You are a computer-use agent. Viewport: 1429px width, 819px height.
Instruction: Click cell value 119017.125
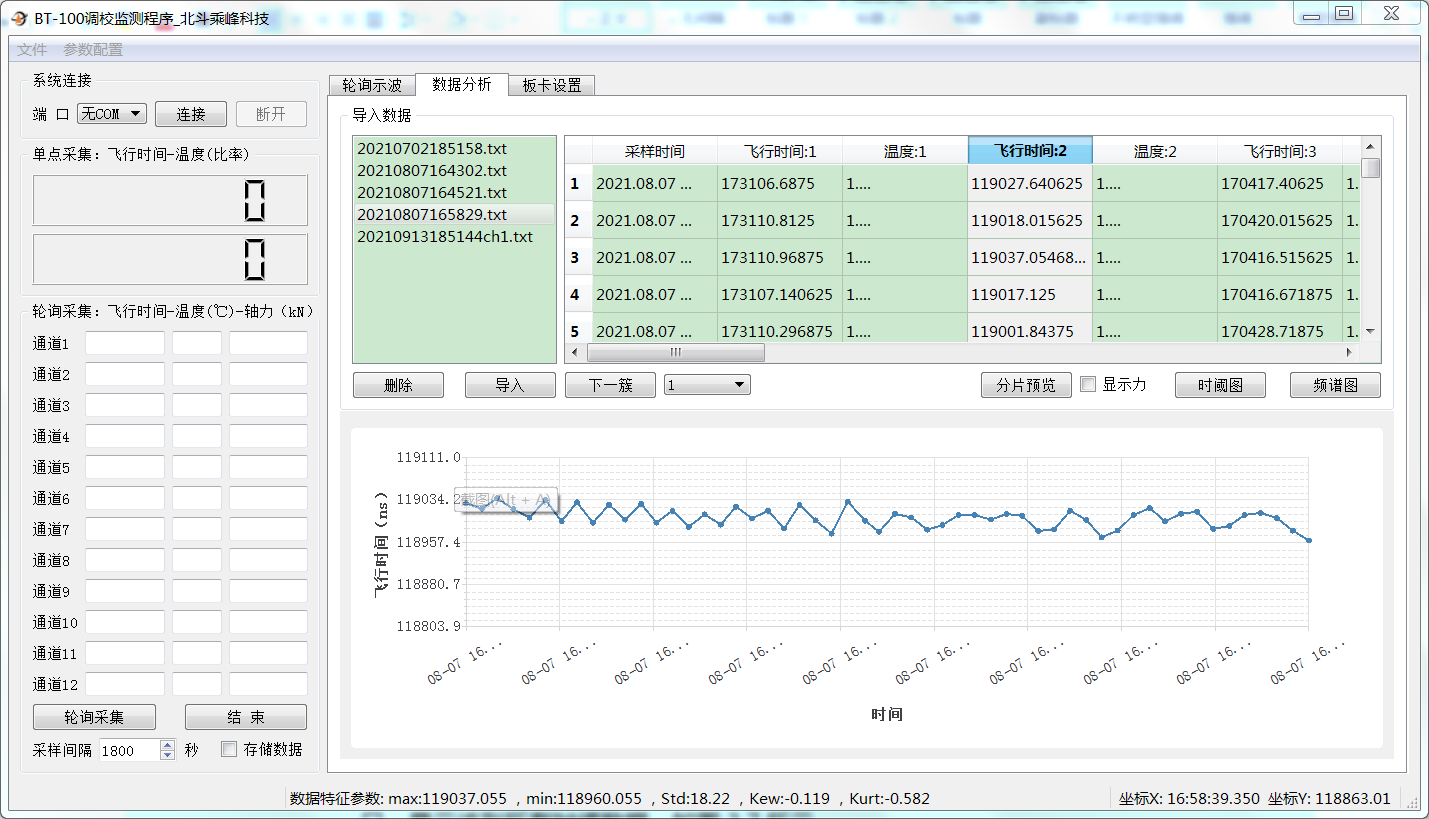click(1030, 295)
